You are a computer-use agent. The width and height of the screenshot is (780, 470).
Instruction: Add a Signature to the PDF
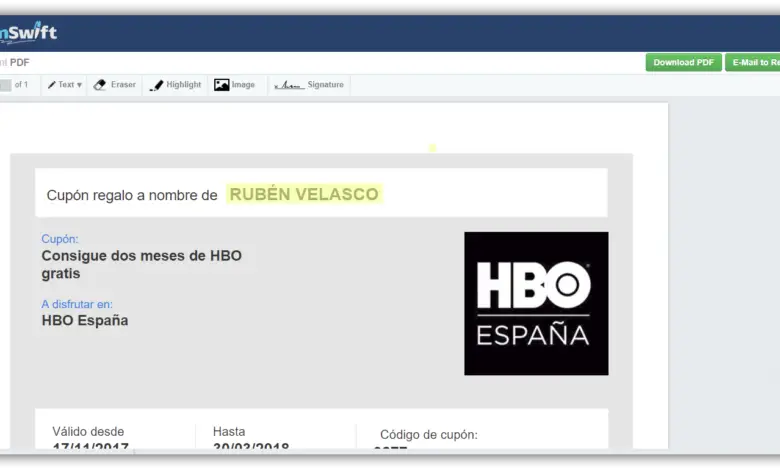click(309, 85)
